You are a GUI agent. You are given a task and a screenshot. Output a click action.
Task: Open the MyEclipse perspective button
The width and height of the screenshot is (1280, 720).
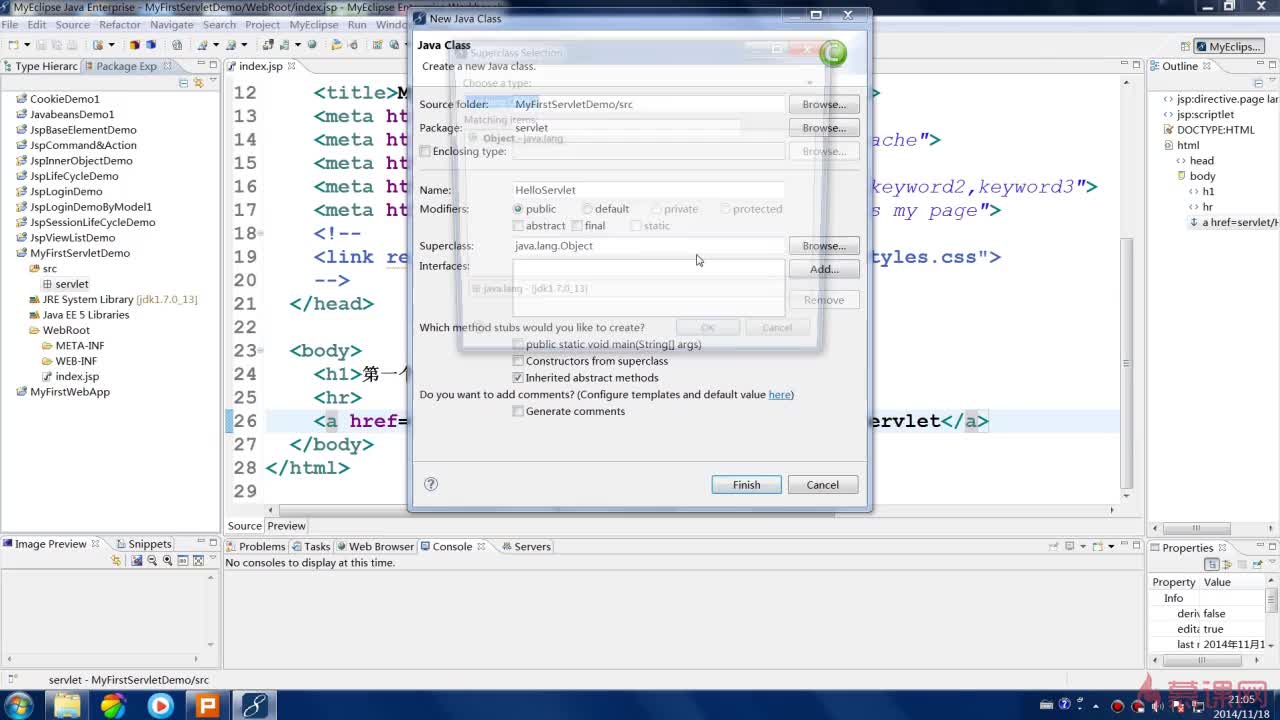tap(1228, 46)
